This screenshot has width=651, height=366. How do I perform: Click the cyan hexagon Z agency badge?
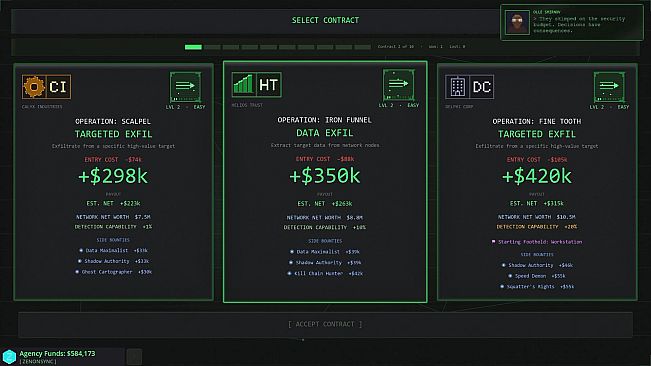[x=9, y=356]
